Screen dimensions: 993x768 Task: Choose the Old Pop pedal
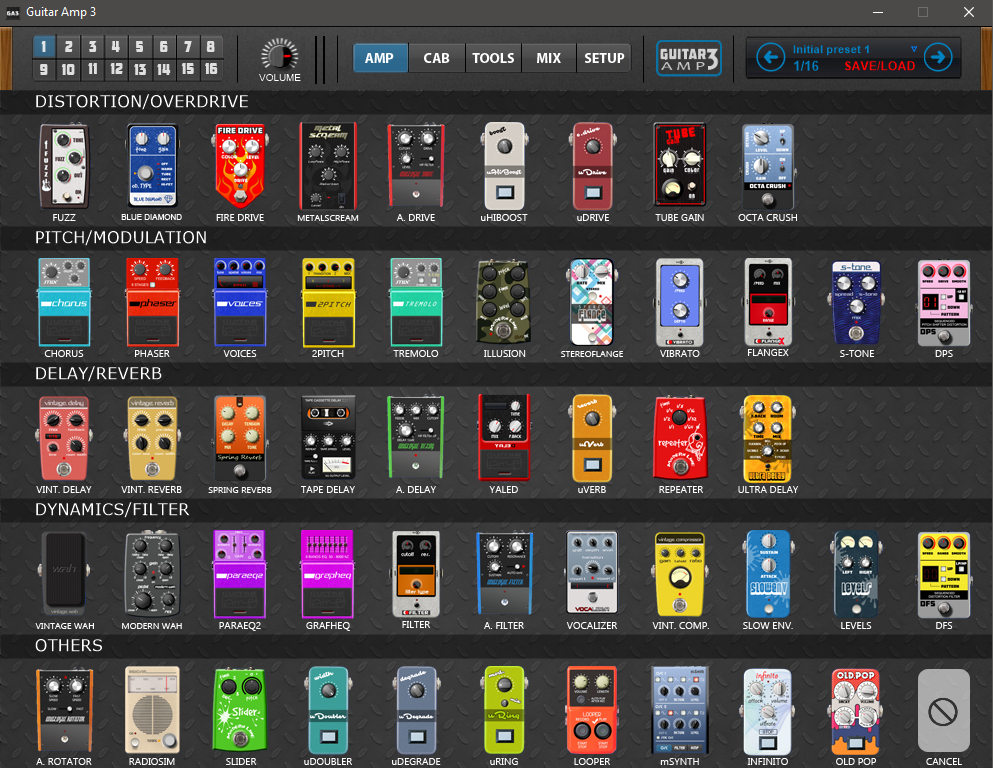click(856, 710)
